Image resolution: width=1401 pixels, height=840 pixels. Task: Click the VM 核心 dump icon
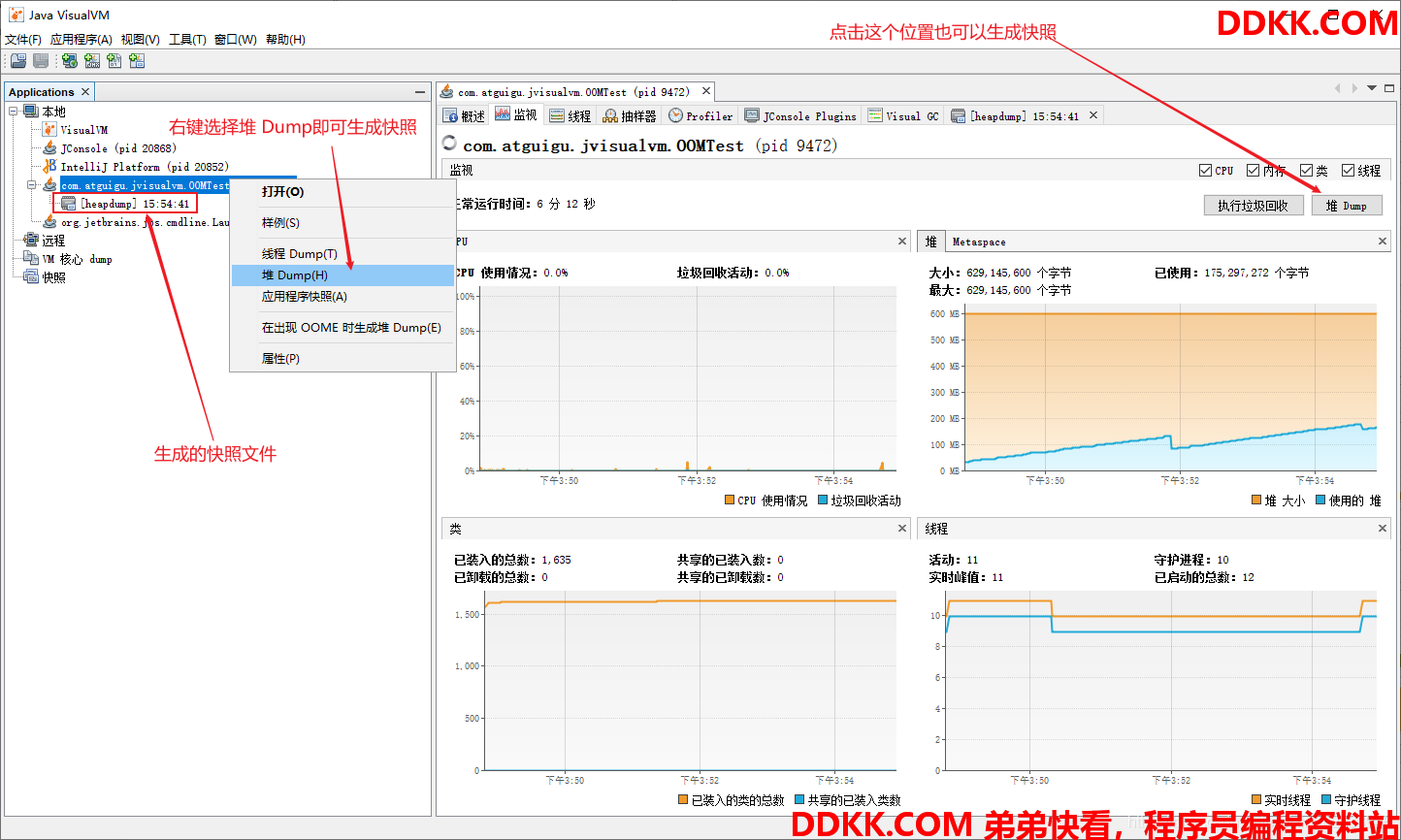(31, 258)
